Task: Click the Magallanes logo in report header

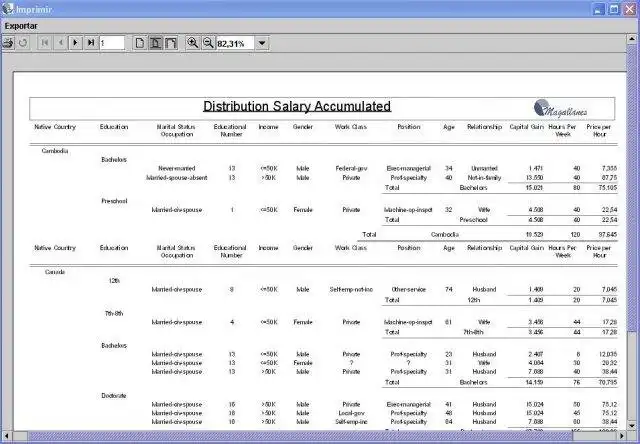Action: point(560,109)
